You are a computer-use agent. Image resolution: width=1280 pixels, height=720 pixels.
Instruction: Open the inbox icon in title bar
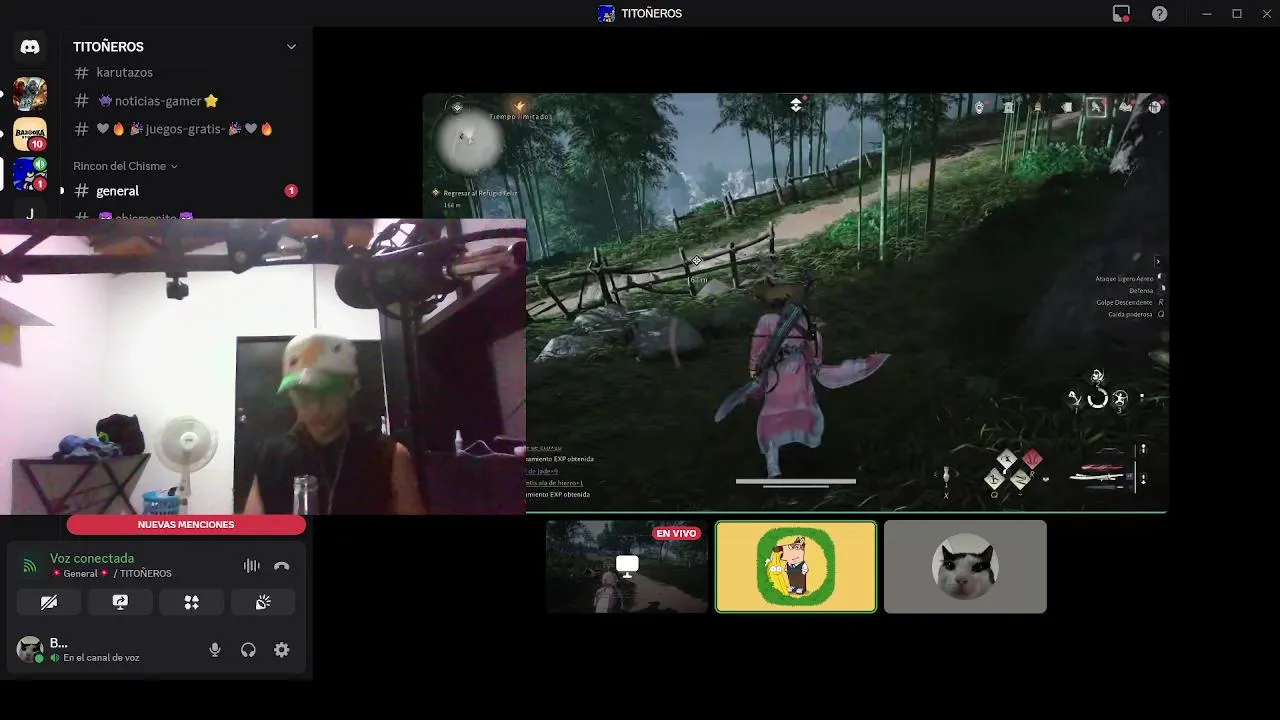tap(1121, 14)
